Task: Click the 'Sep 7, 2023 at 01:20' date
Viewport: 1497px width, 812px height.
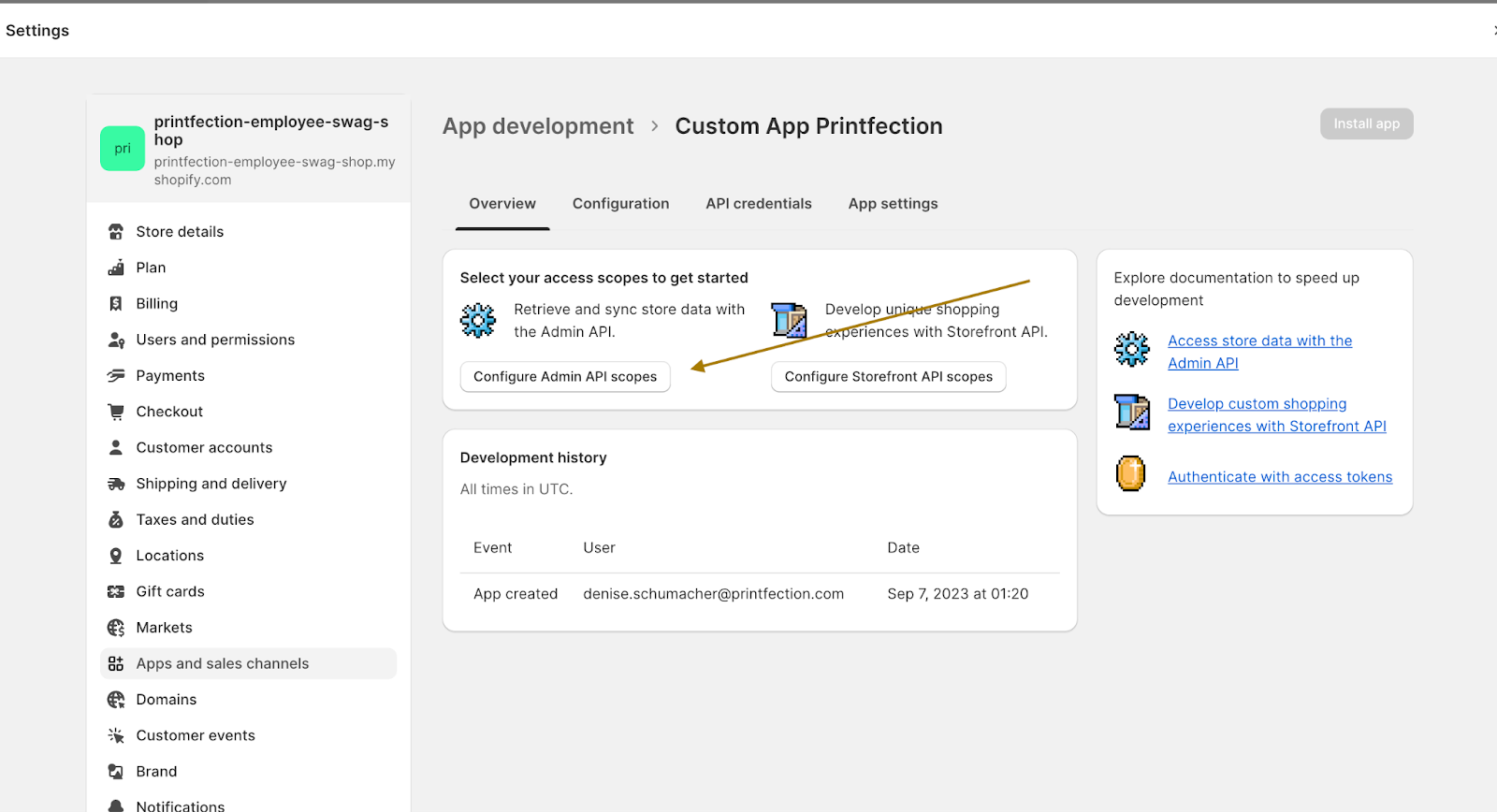Action: [x=958, y=594]
